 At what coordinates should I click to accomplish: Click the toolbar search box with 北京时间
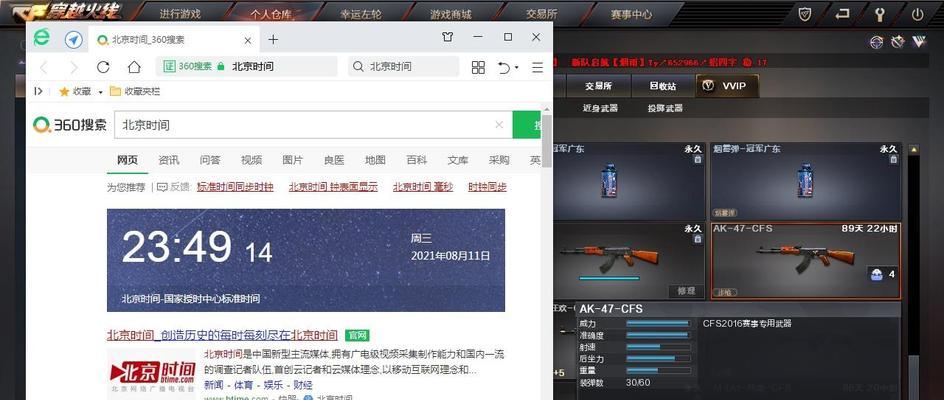pyautogui.click(x=403, y=66)
